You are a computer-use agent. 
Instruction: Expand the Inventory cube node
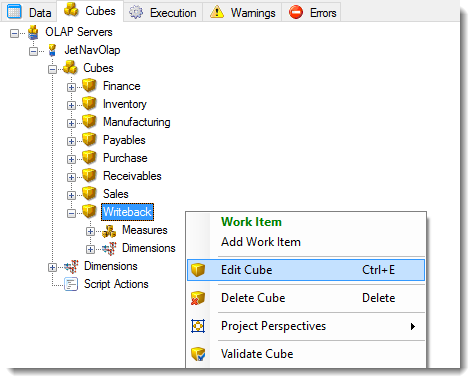(x=71, y=105)
